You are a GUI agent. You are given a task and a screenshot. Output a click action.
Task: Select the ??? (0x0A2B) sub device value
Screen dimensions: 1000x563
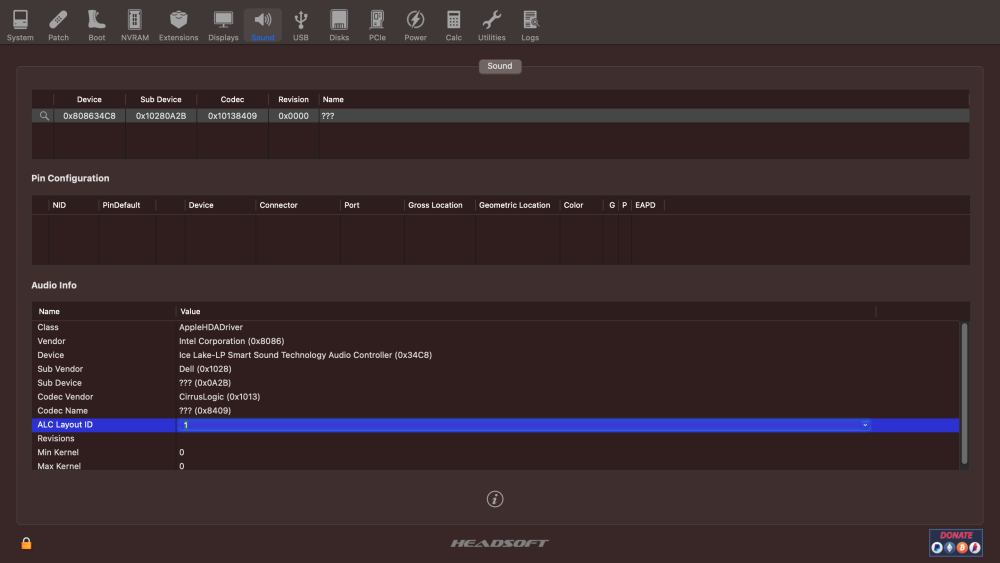[205, 383]
